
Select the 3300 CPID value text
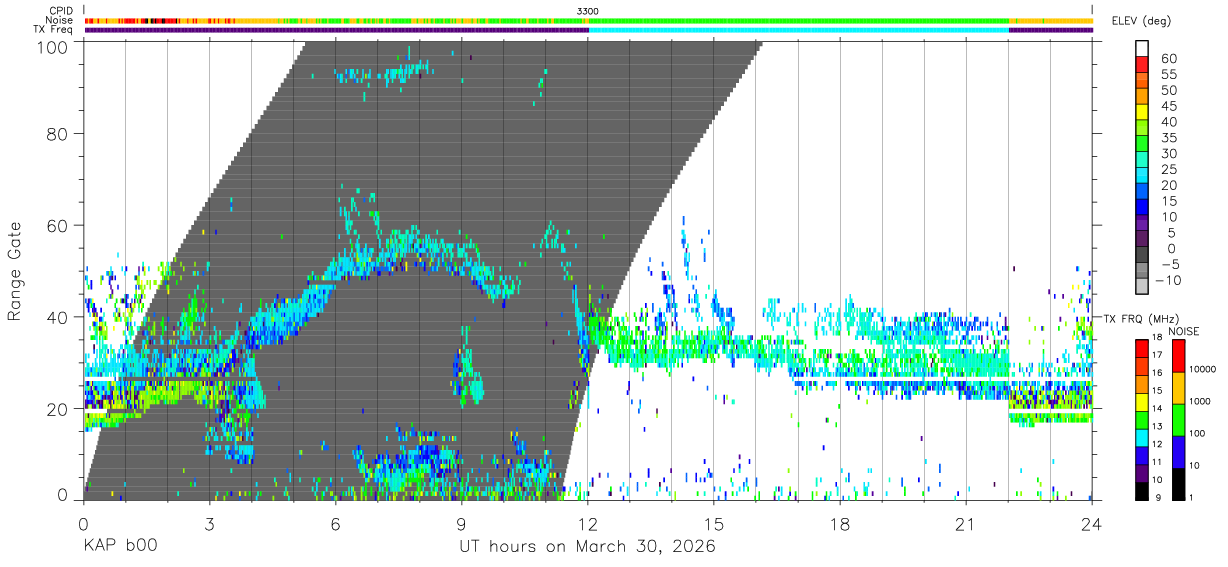click(588, 11)
